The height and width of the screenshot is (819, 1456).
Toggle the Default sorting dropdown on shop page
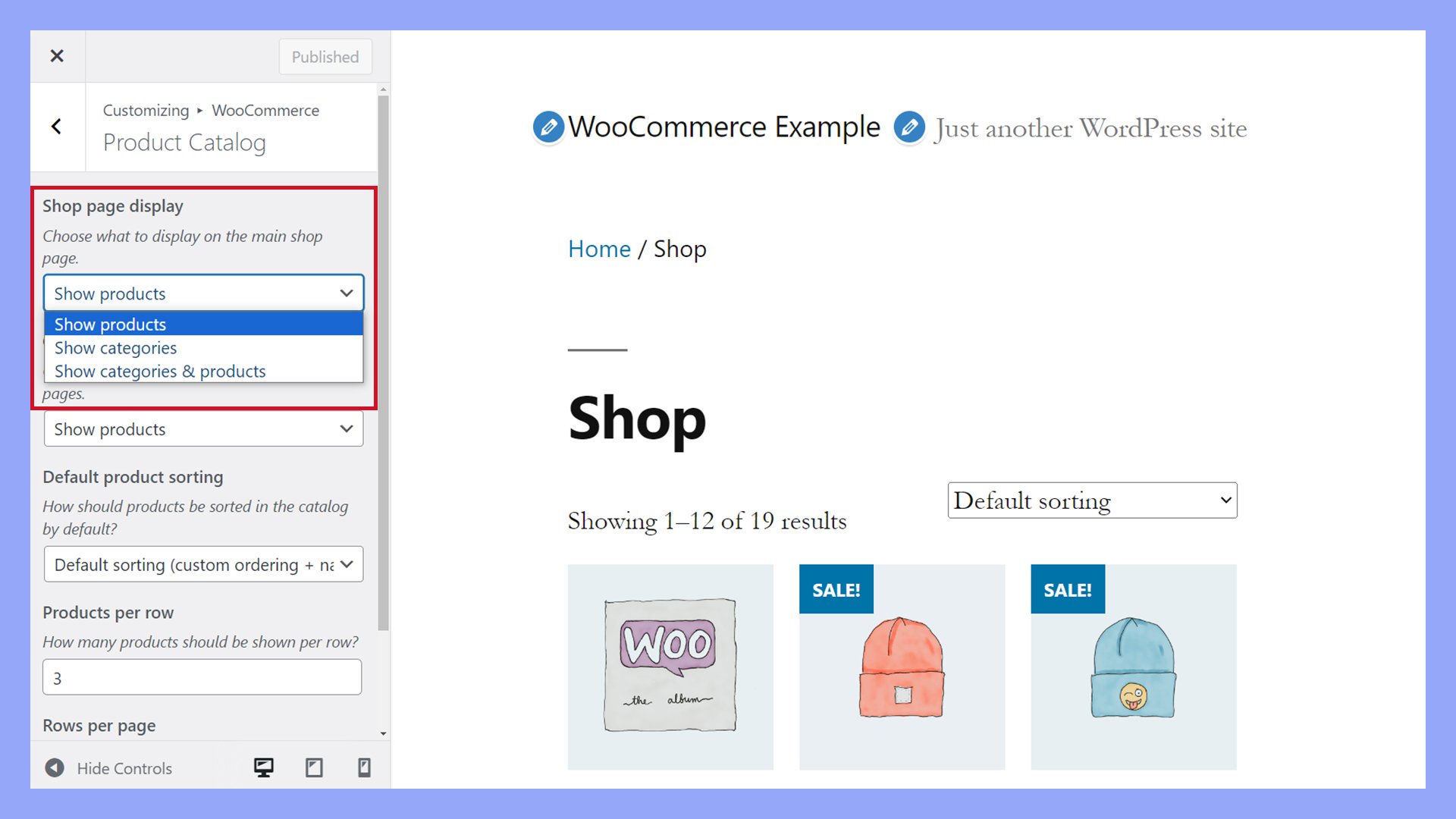point(1093,500)
